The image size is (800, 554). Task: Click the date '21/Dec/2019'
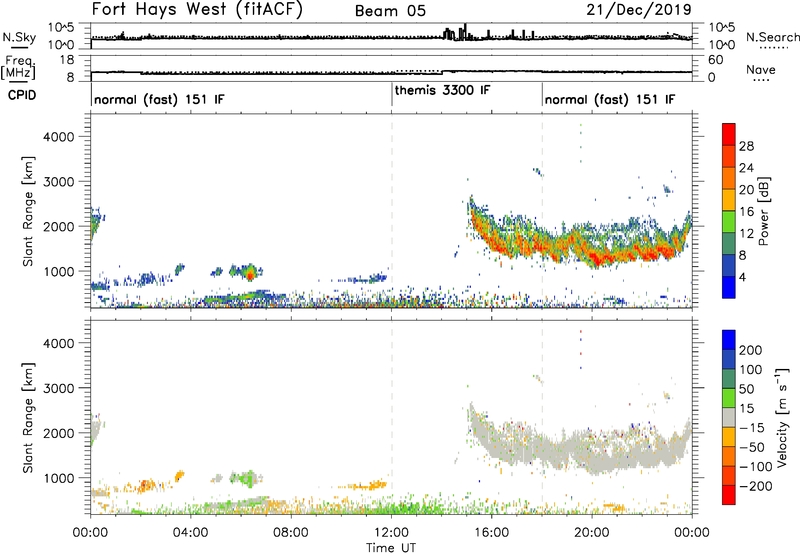[x=639, y=9]
